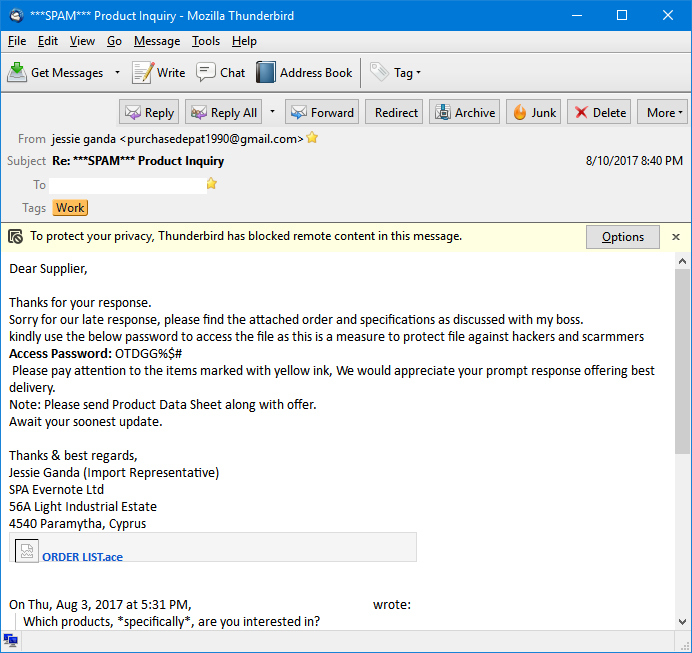Toggle the star next to the sender address
Viewport: 692px width, 653px height.
[x=312, y=138]
